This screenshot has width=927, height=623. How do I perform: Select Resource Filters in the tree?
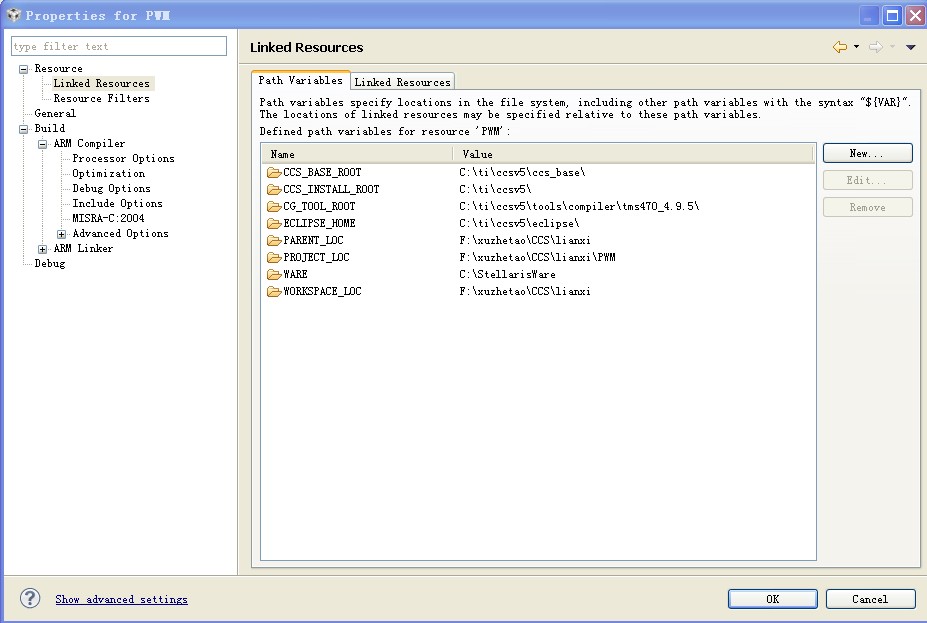pos(102,99)
